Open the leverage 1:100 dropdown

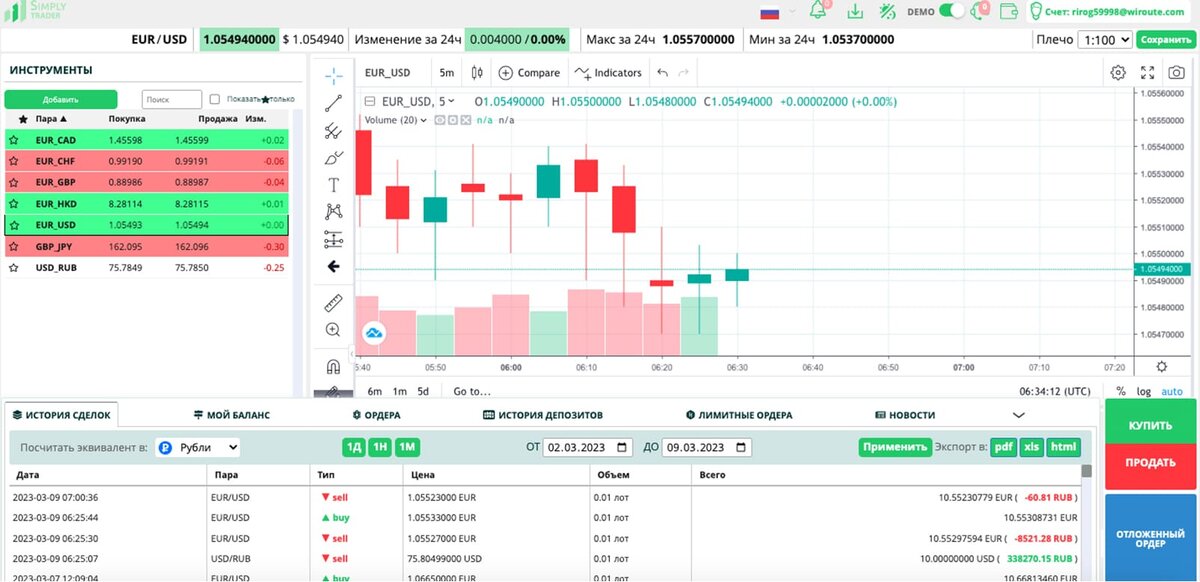point(1104,40)
